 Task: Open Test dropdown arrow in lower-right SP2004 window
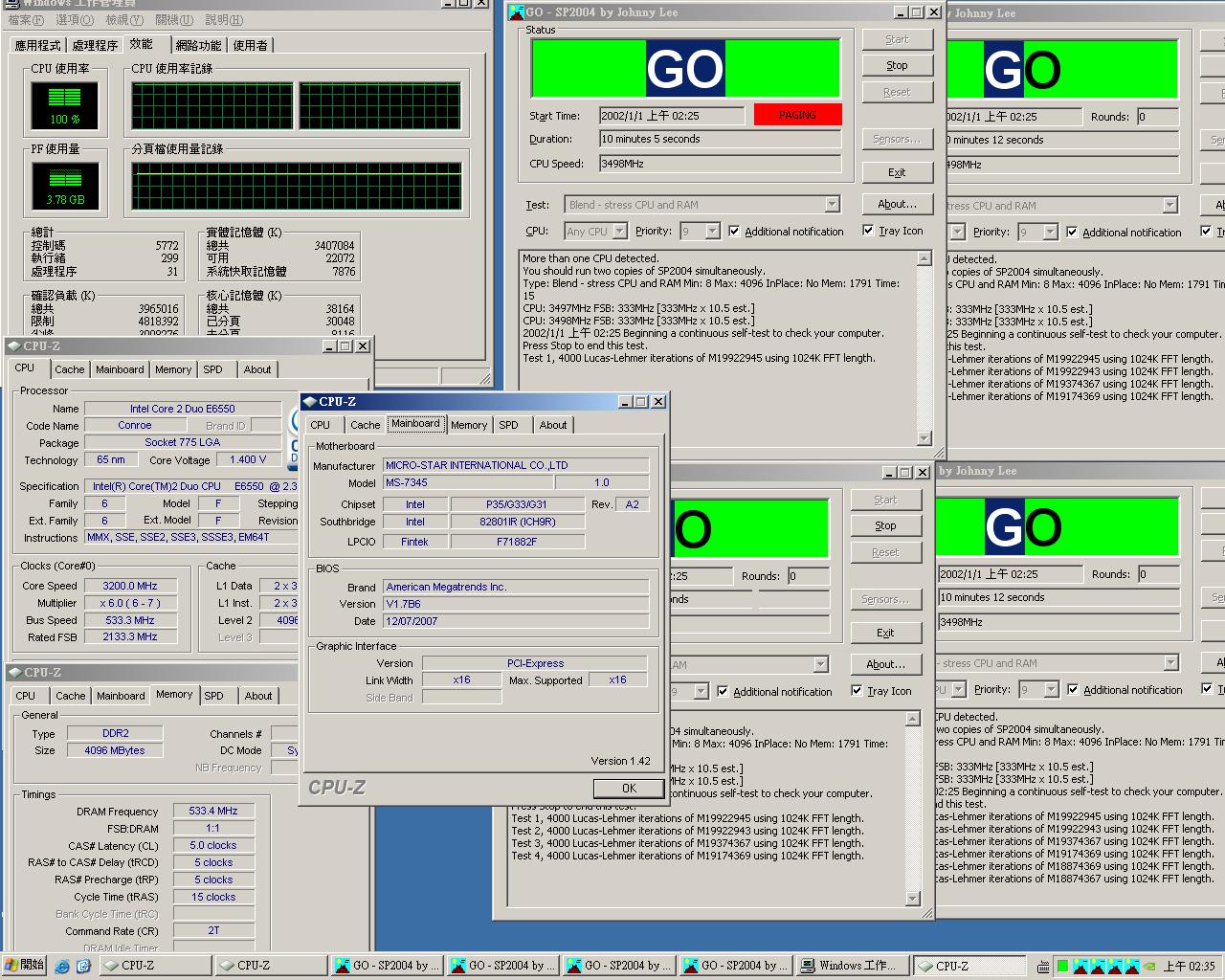(x=1170, y=662)
